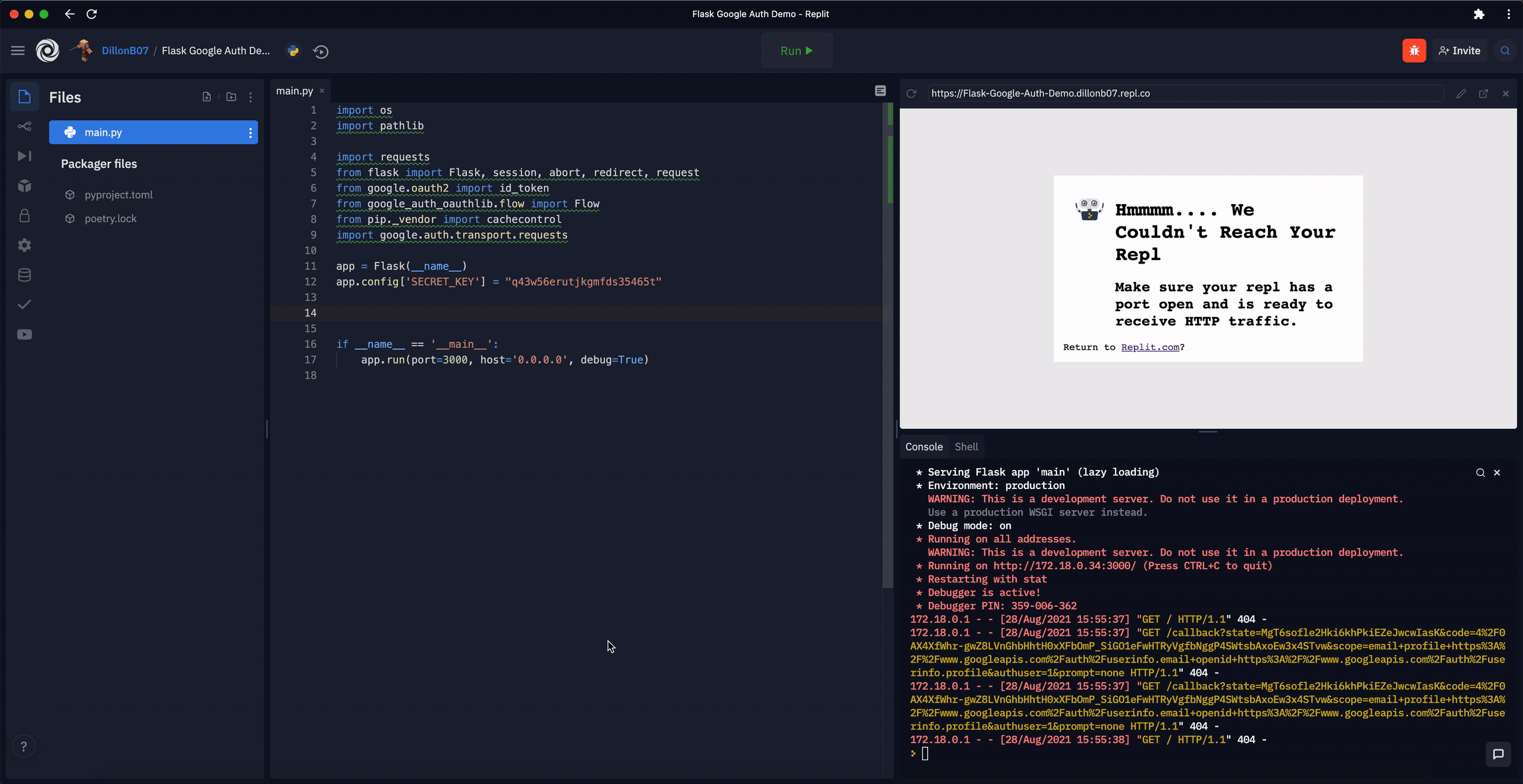The image size is (1523, 784).
Task: Click the SECRET_KEY line 12 in editor
Action: coord(499,282)
